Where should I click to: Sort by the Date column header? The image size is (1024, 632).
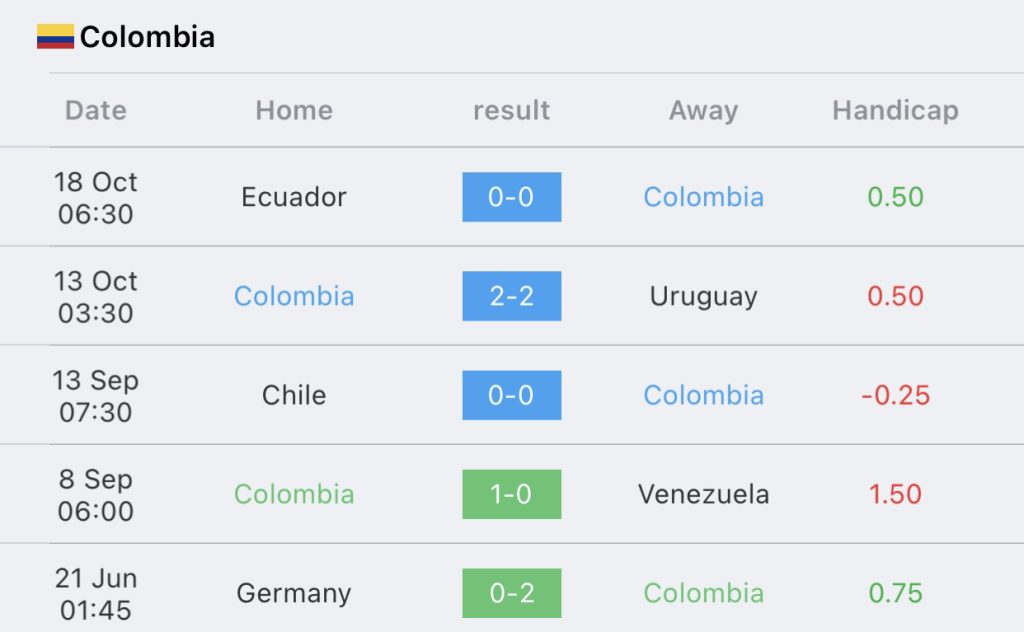pos(95,110)
